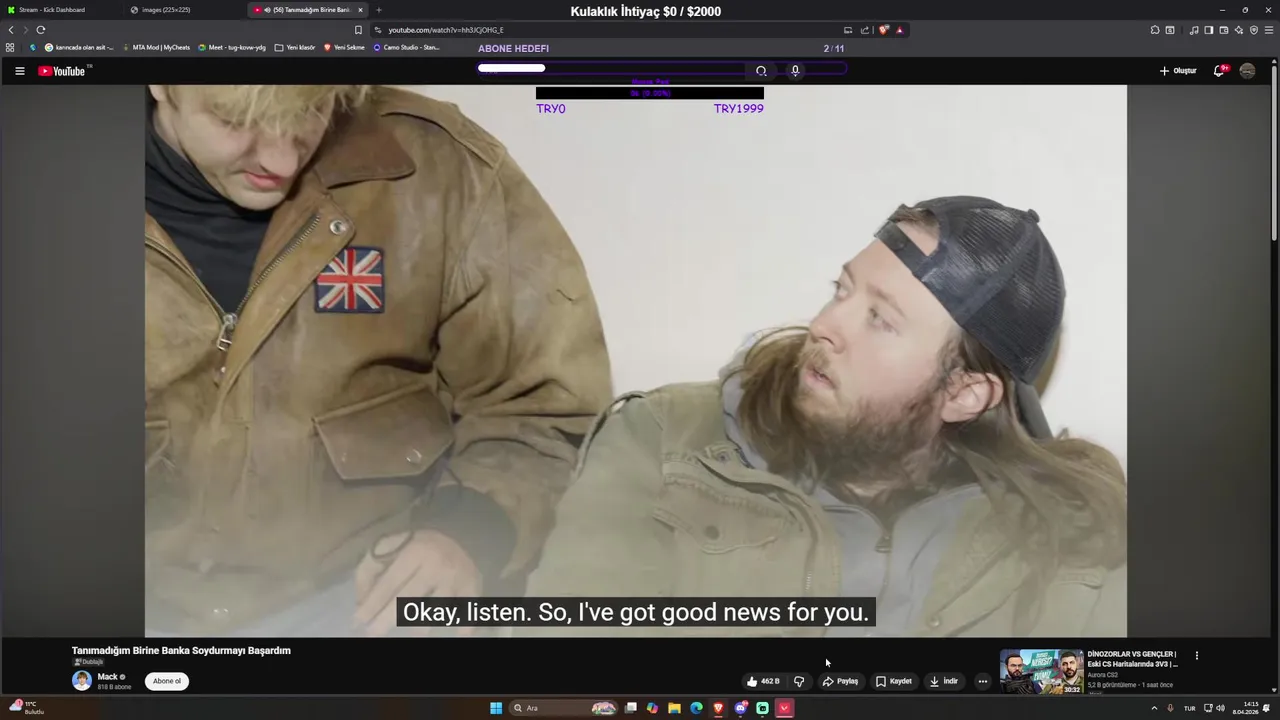
Task: Open the Edge browser in taskbar
Action: 696,708
